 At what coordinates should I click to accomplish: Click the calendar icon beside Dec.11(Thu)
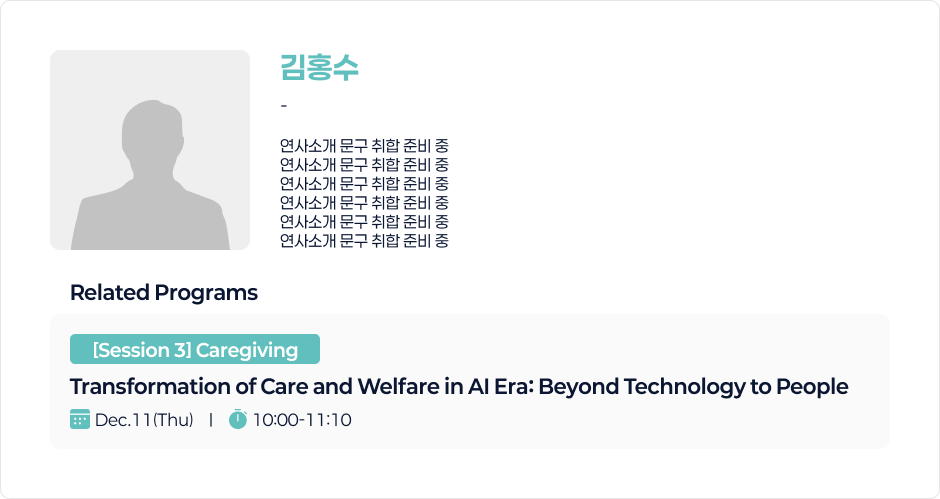pos(80,419)
